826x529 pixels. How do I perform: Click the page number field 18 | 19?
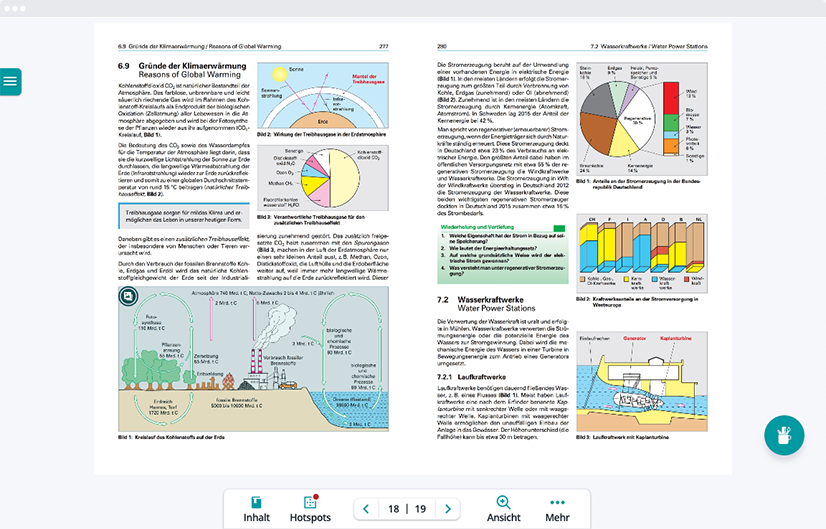click(x=407, y=509)
